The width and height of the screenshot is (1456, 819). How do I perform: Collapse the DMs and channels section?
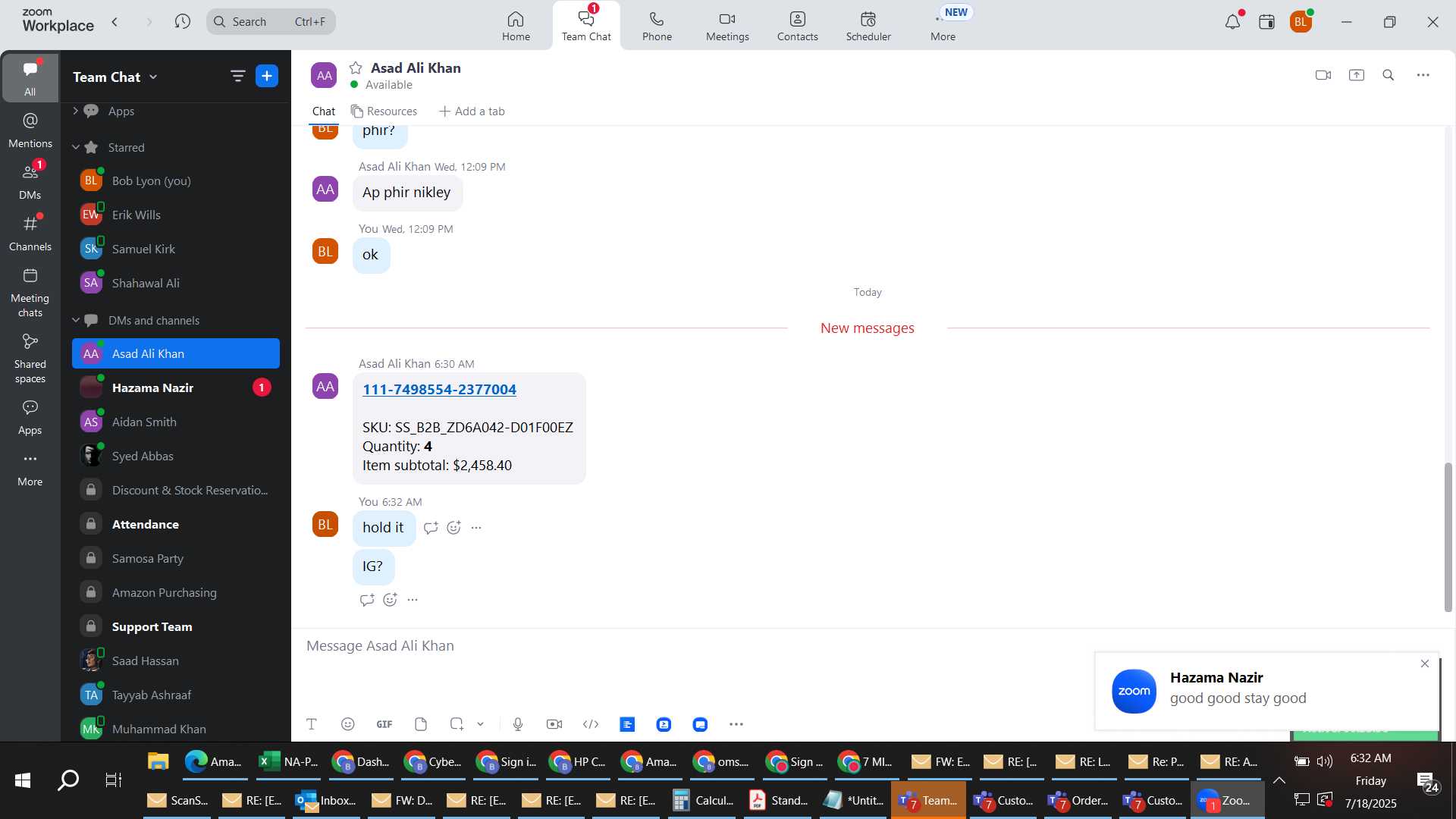click(75, 320)
